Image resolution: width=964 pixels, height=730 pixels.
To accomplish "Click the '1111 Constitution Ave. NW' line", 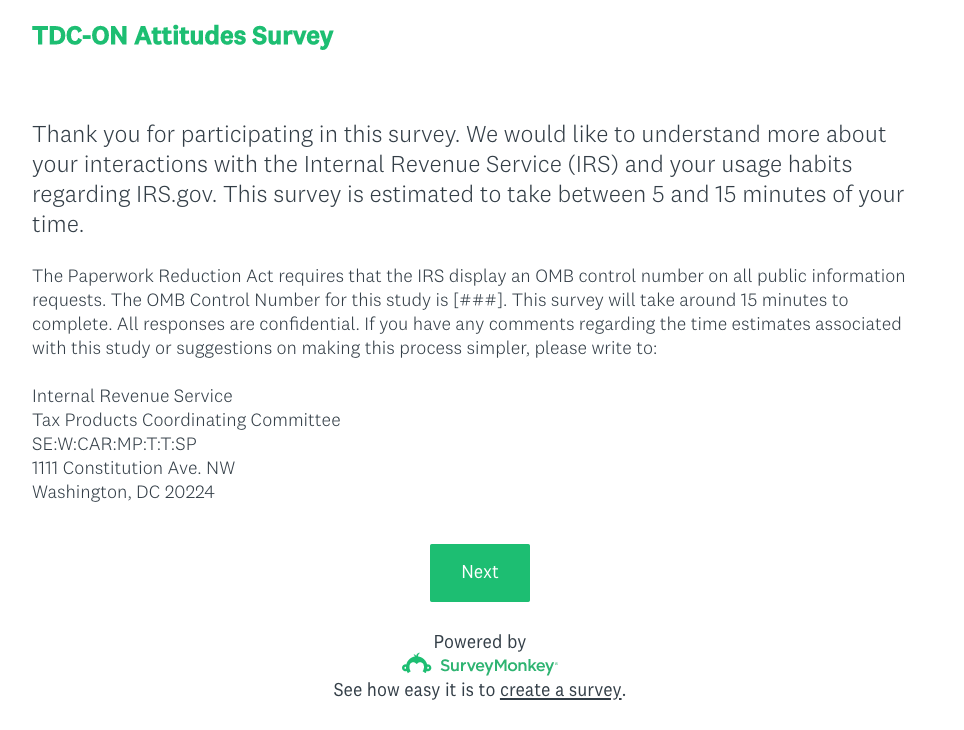I will 133,468.
